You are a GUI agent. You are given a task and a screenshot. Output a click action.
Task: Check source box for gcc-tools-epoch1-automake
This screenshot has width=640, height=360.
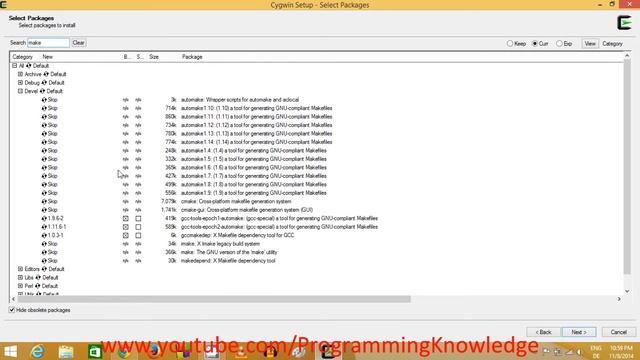pyautogui.click(x=138, y=218)
